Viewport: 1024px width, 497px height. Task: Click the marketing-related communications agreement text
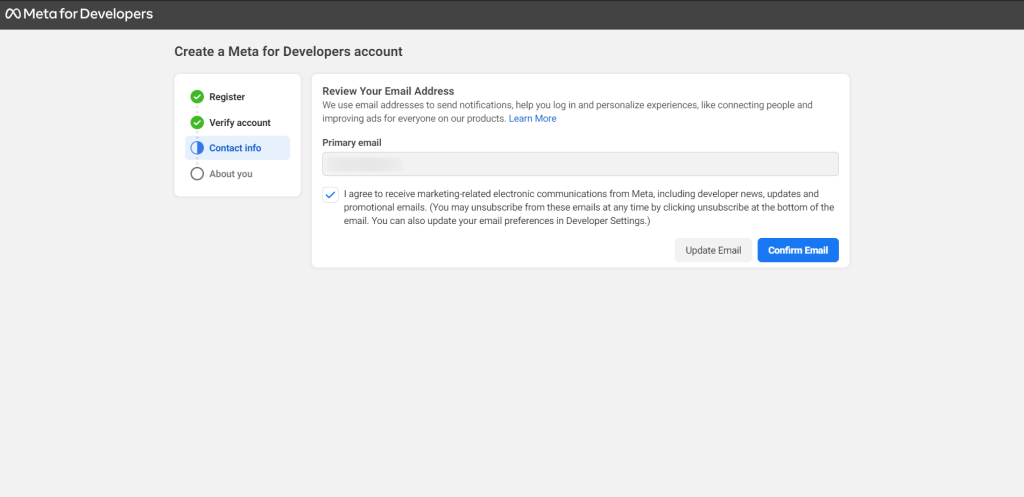coord(589,208)
